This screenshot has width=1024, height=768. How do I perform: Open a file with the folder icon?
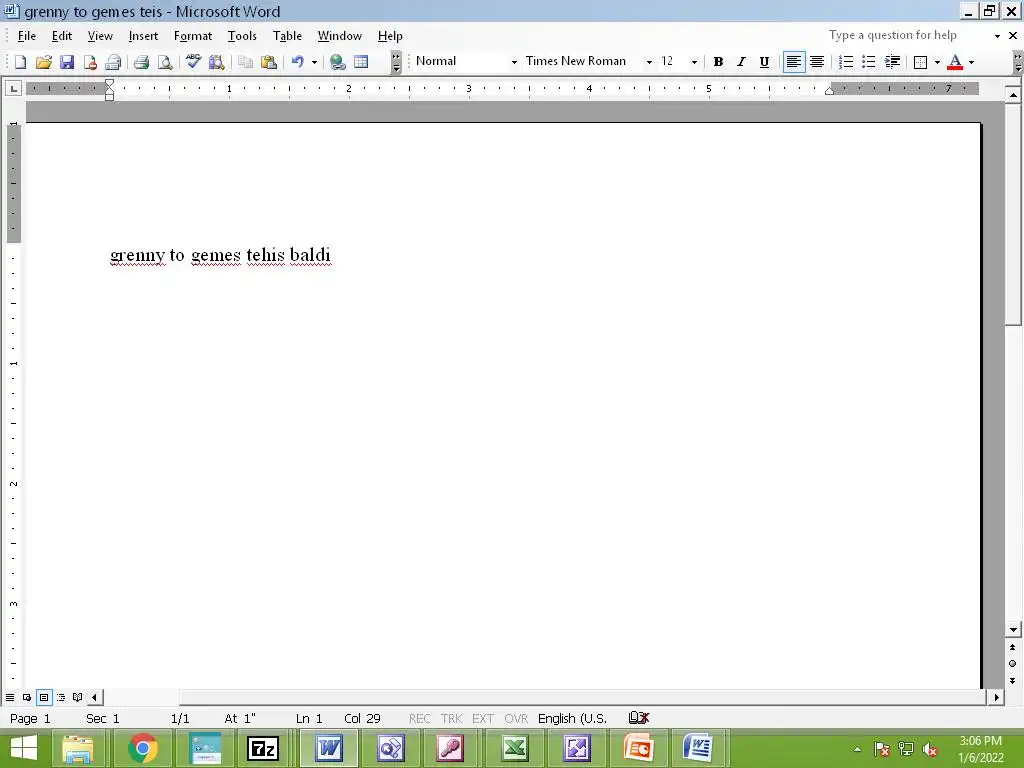click(x=44, y=62)
